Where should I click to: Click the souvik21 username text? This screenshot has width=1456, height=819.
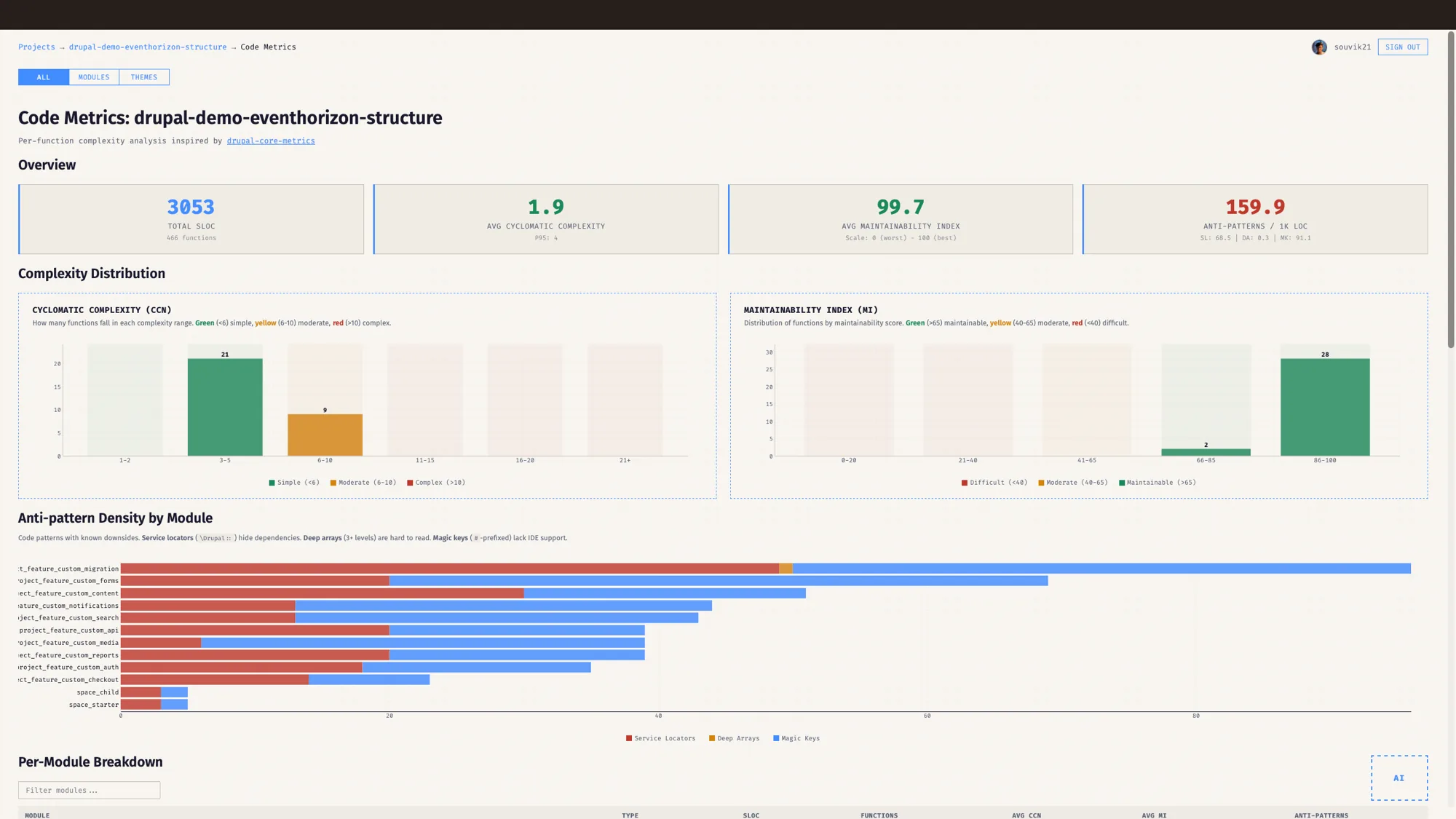click(x=1352, y=47)
